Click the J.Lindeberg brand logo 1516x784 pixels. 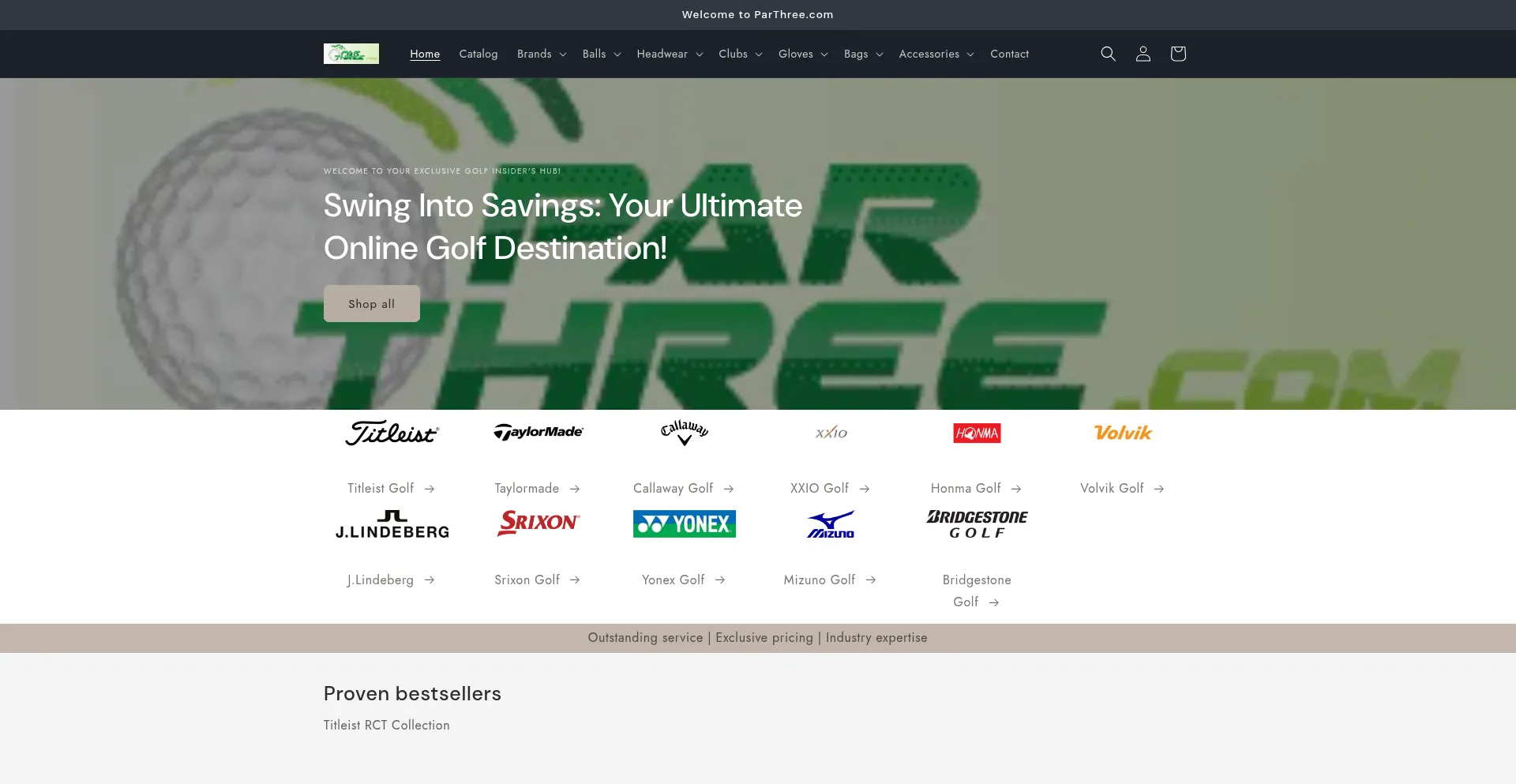tap(392, 524)
